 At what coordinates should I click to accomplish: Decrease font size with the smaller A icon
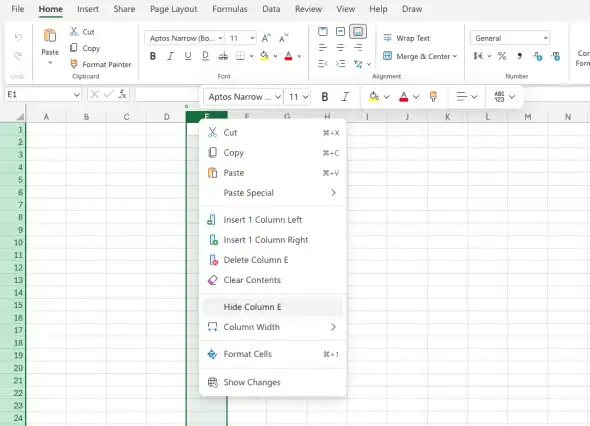click(284, 38)
